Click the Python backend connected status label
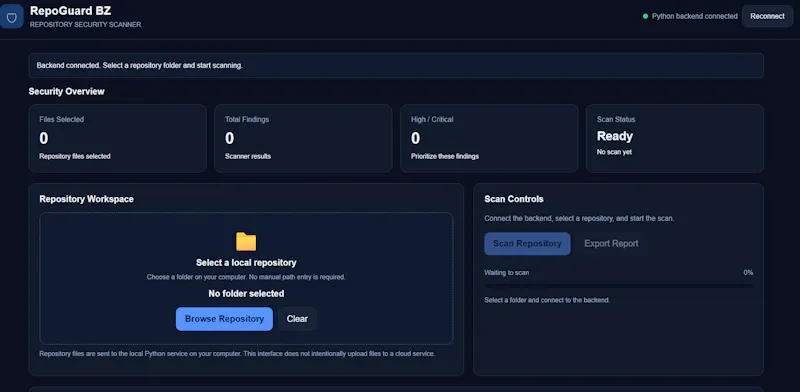Screen dimensions: 800x392 point(695,16)
